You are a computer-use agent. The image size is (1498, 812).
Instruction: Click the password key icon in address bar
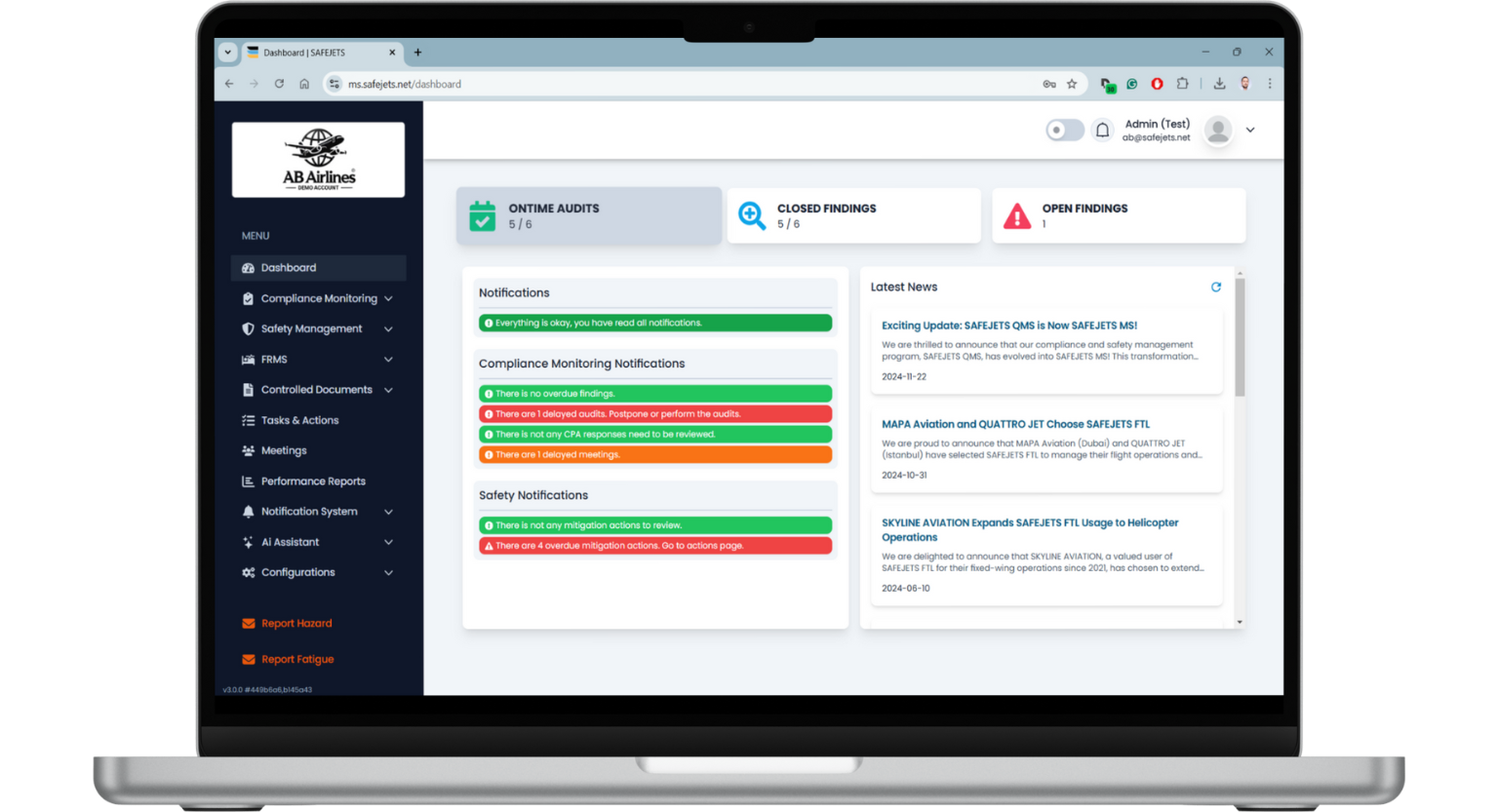tap(1049, 84)
